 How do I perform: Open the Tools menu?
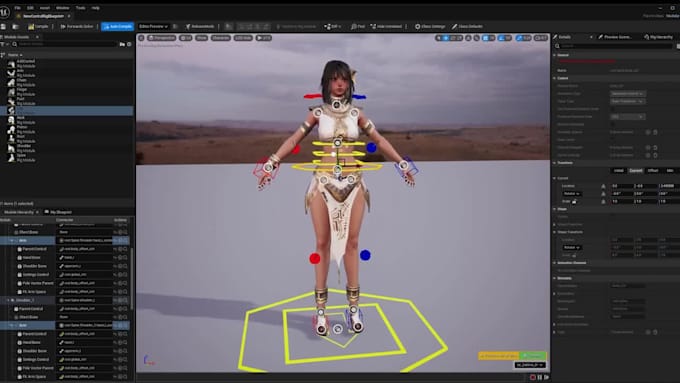click(x=81, y=8)
